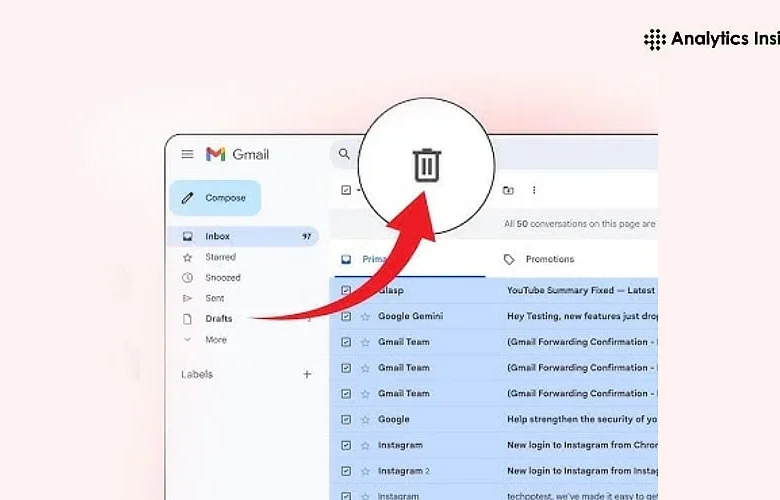The width and height of the screenshot is (780, 500).
Task: Star the Google security email
Action: pos(366,419)
